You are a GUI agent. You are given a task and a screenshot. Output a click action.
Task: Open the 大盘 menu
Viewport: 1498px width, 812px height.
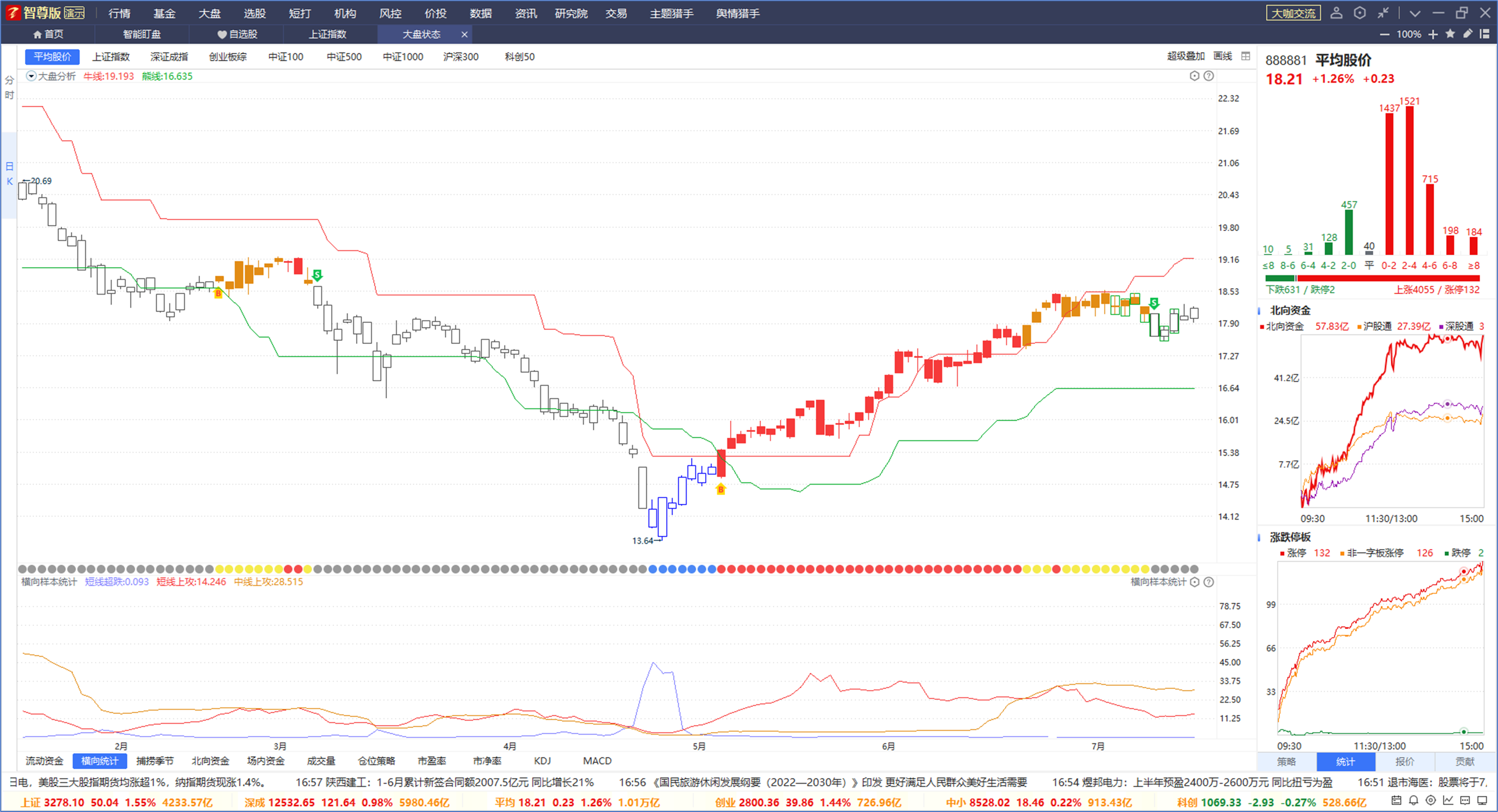point(209,13)
